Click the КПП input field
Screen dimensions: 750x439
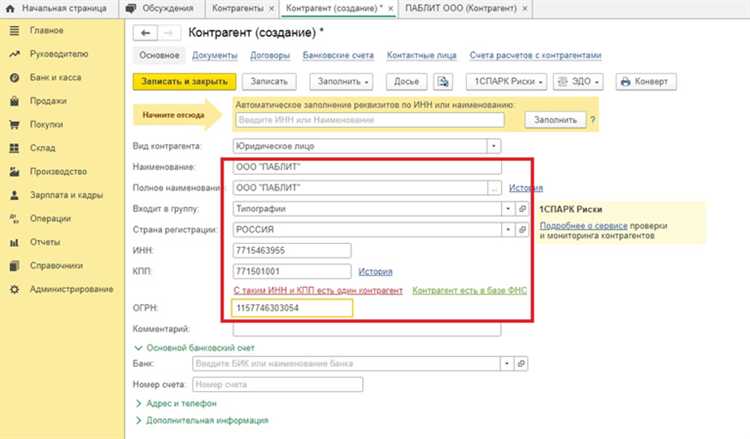[x=292, y=272]
